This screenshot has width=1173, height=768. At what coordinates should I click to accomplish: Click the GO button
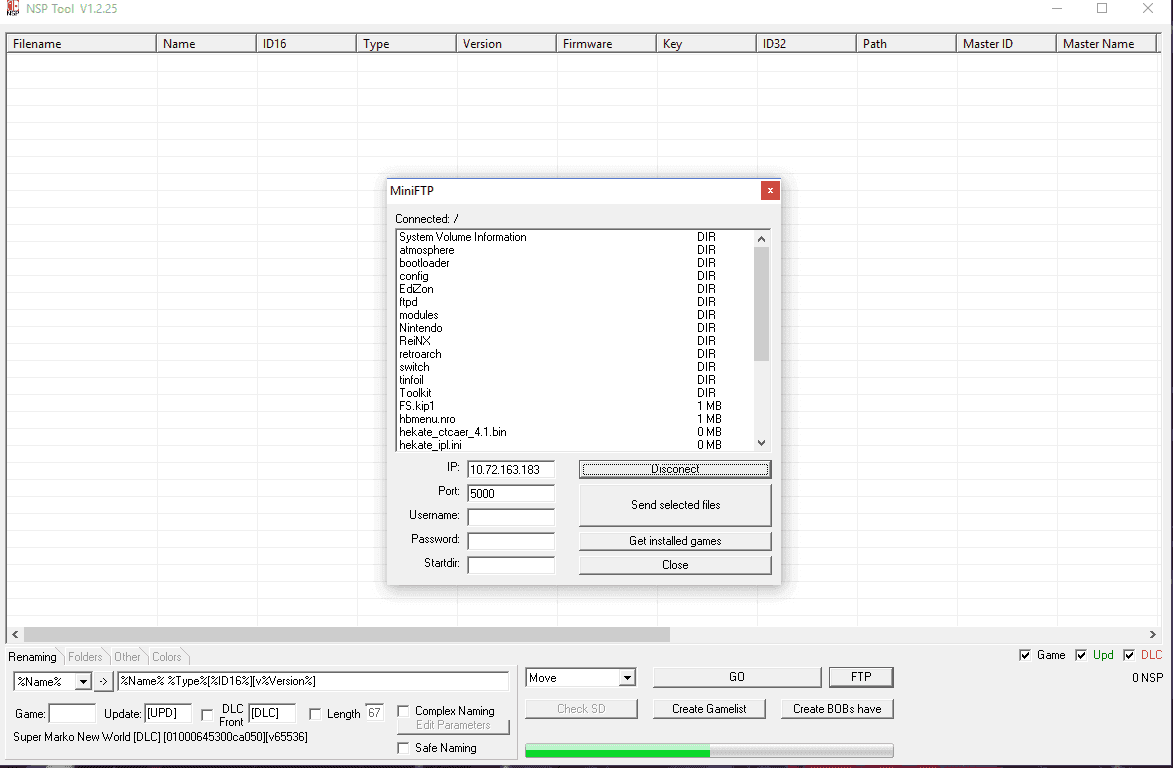(x=737, y=677)
